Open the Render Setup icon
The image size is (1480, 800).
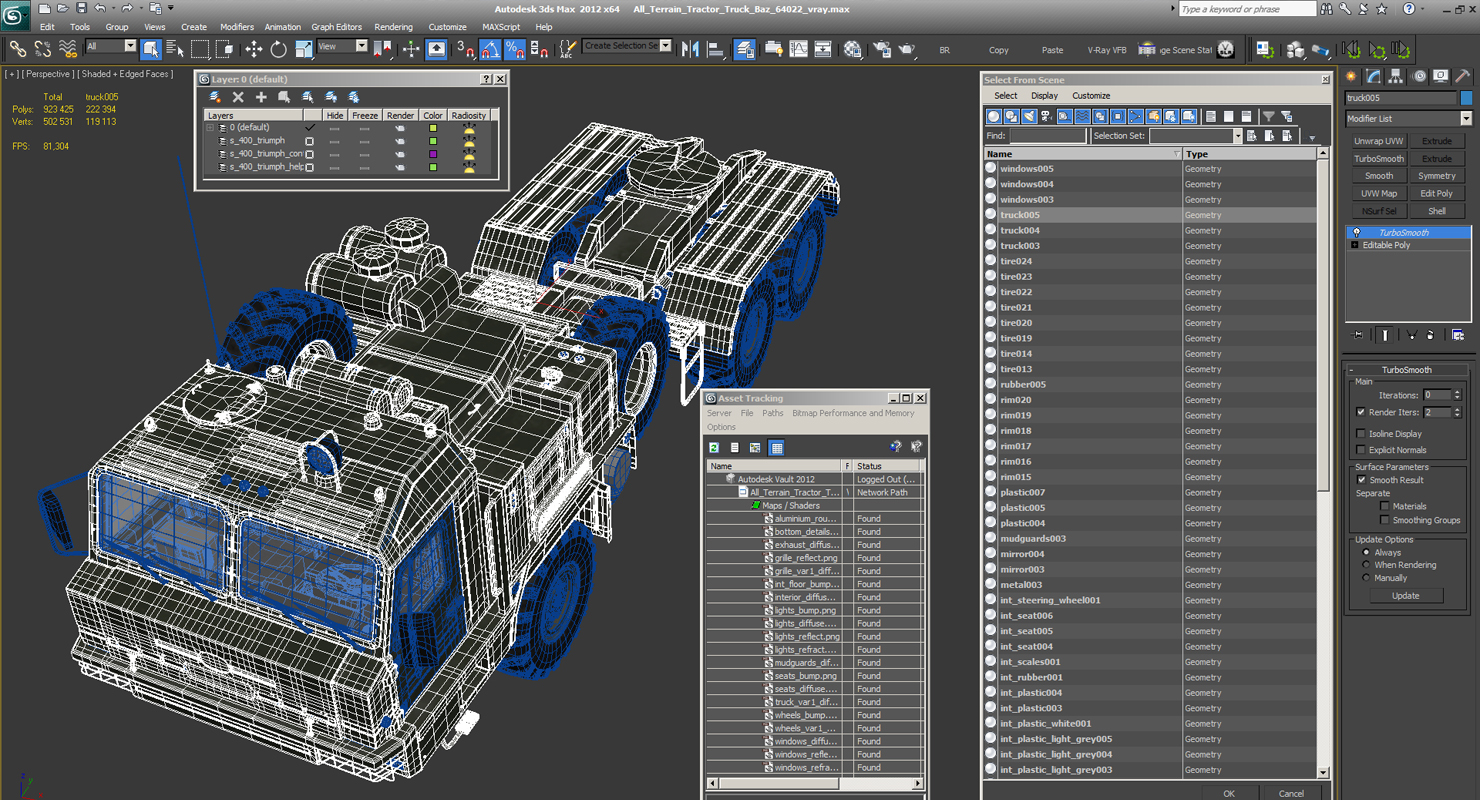coord(882,49)
